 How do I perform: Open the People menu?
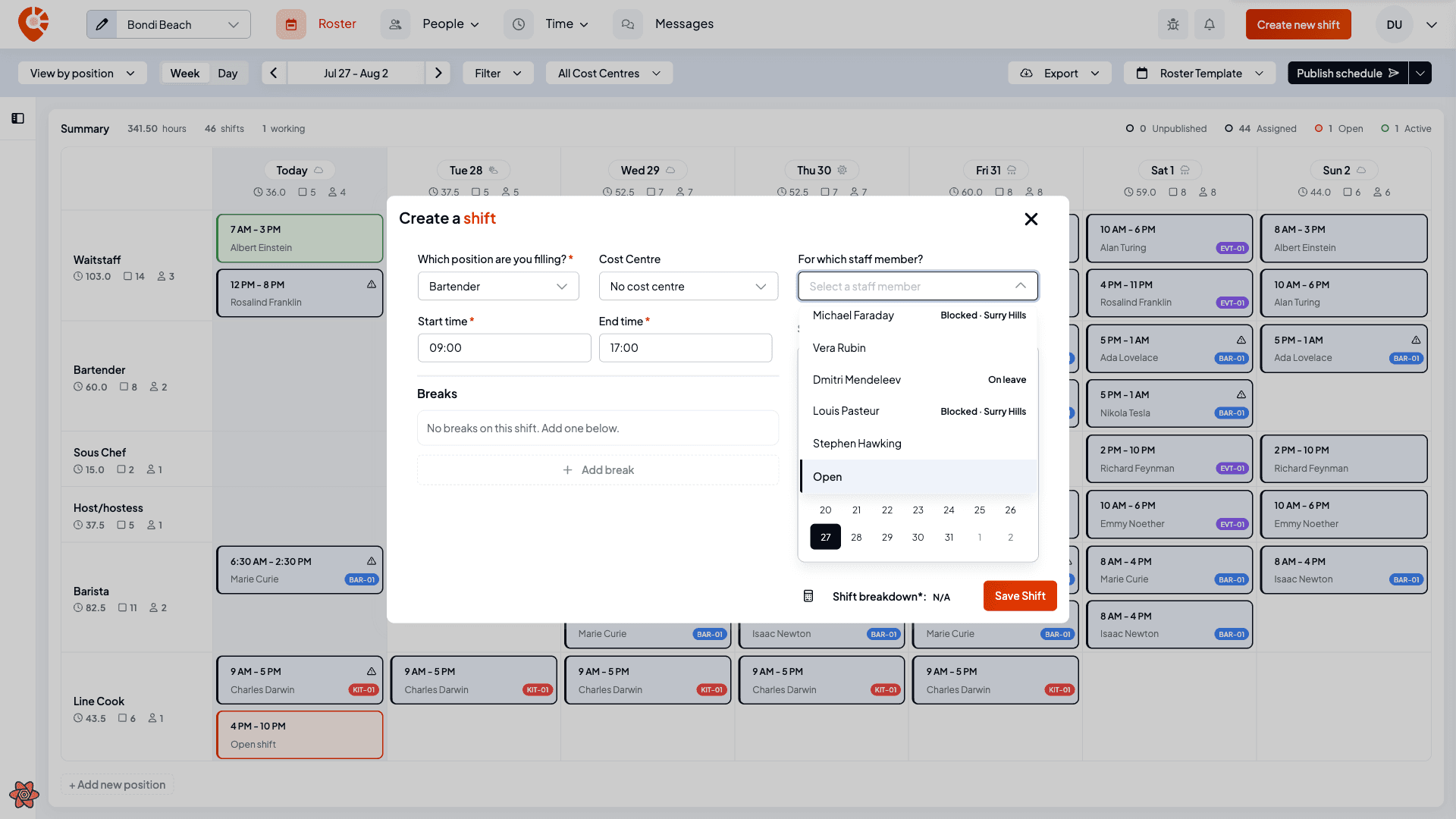451,24
